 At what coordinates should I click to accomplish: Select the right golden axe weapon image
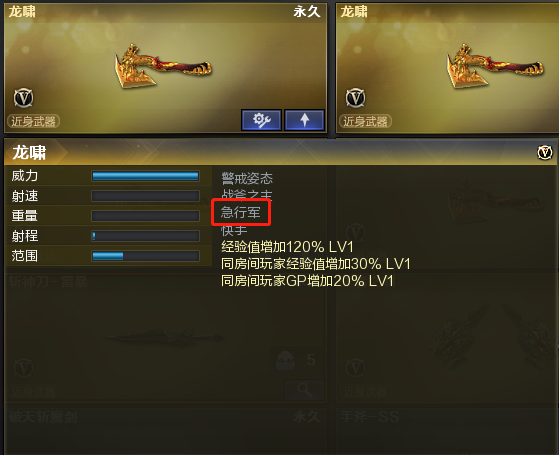pos(495,66)
